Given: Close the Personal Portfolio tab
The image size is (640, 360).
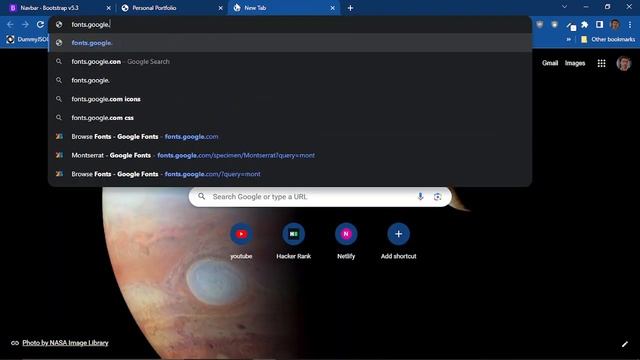Looking at the screenshot, I should tap(220, 8).
